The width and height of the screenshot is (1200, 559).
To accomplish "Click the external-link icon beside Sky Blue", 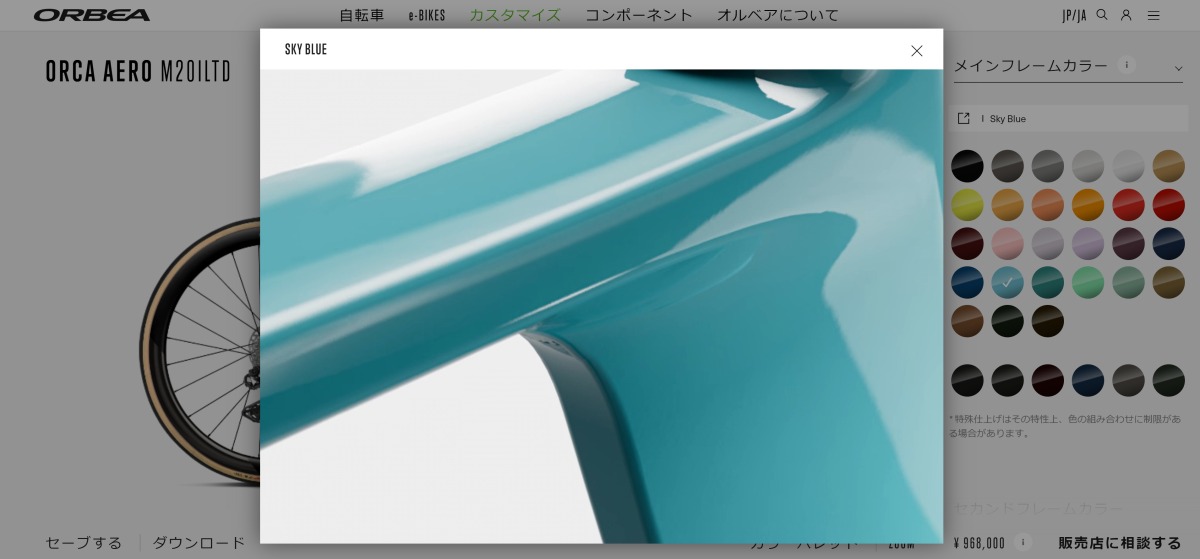I will (964, 118).
